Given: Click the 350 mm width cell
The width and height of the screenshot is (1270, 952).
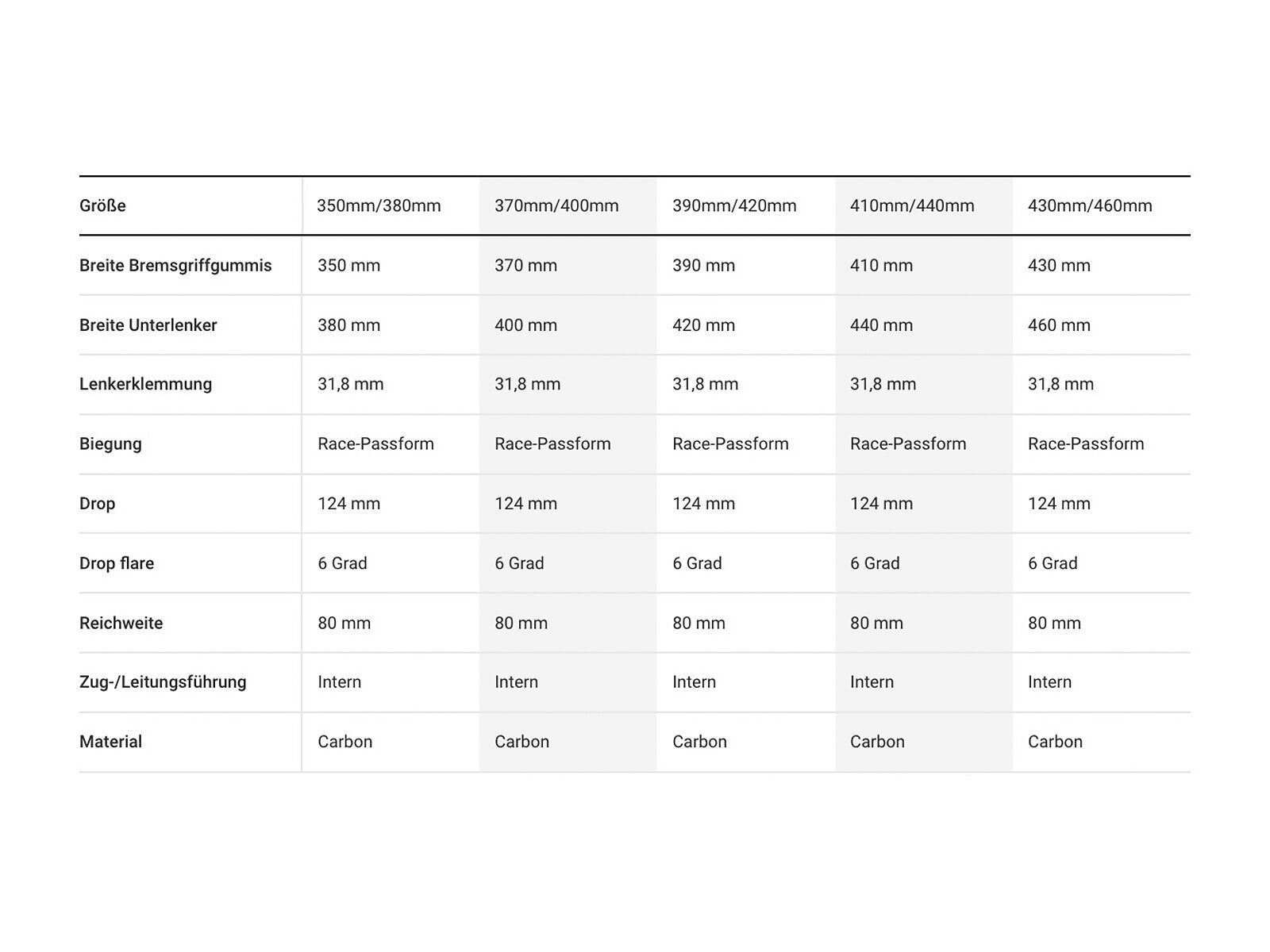Looking at the screenshot, I should click(349, 266).
